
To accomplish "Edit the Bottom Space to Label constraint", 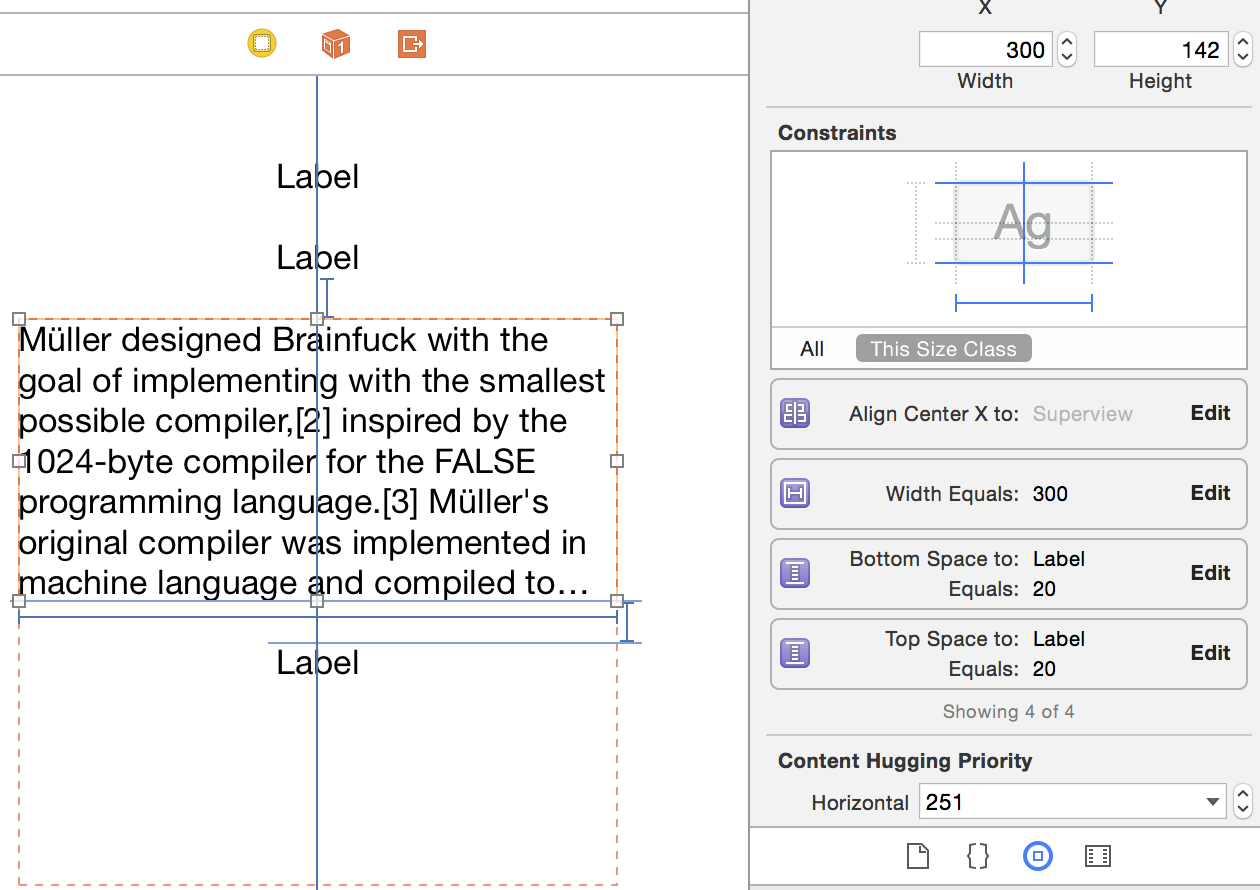I will click(1210, 573).
